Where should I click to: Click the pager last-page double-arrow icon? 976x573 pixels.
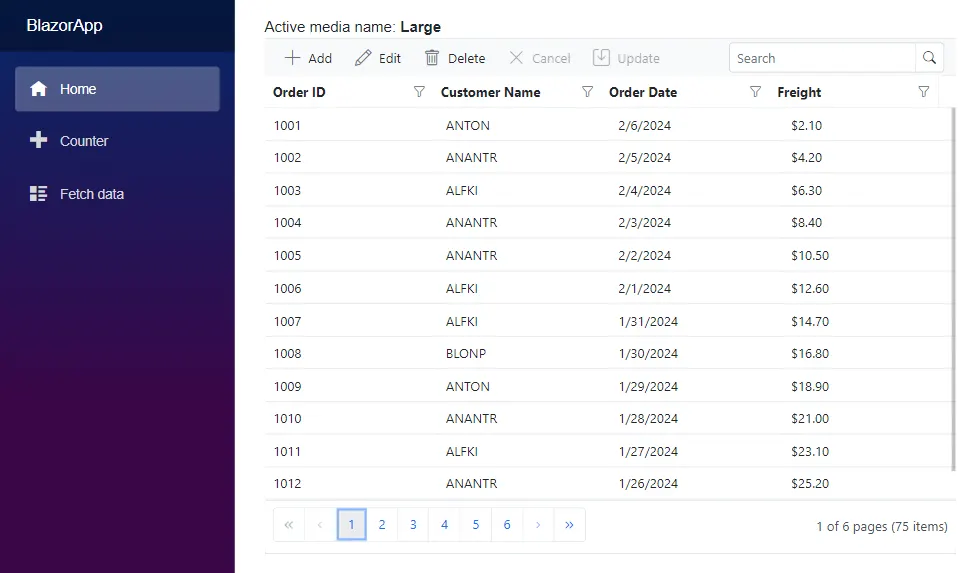pyautogui.click(x=569, y=524)
